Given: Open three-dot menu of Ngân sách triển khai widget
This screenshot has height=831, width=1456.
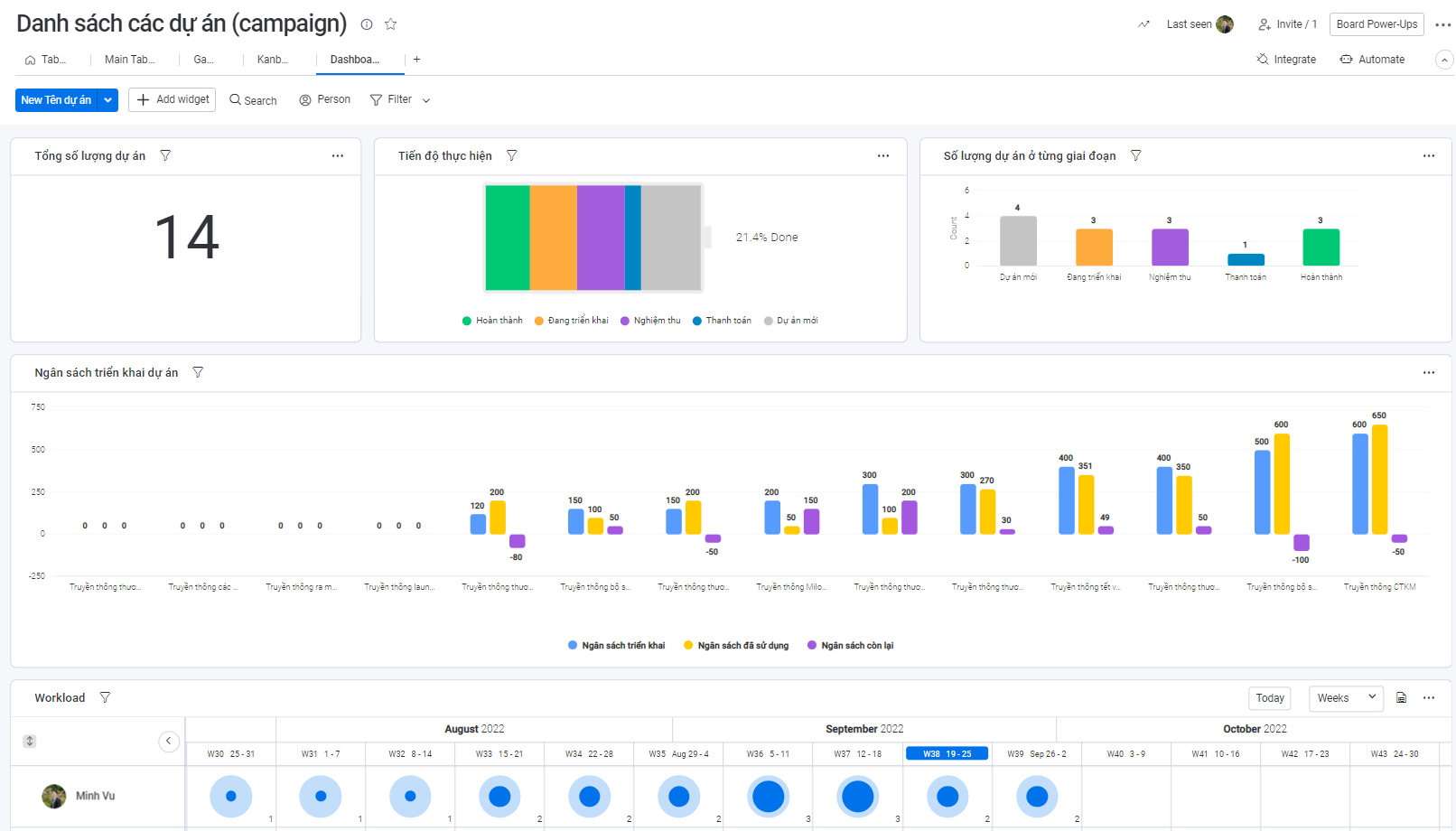Looking at the screenshot, I should tap(1428, 372).
